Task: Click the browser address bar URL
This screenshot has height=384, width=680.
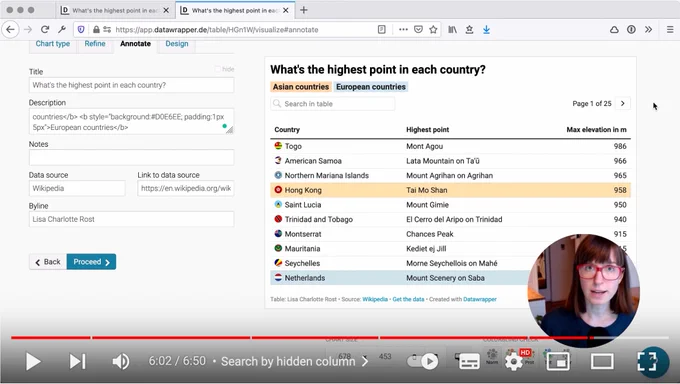Action: [217, 30]
